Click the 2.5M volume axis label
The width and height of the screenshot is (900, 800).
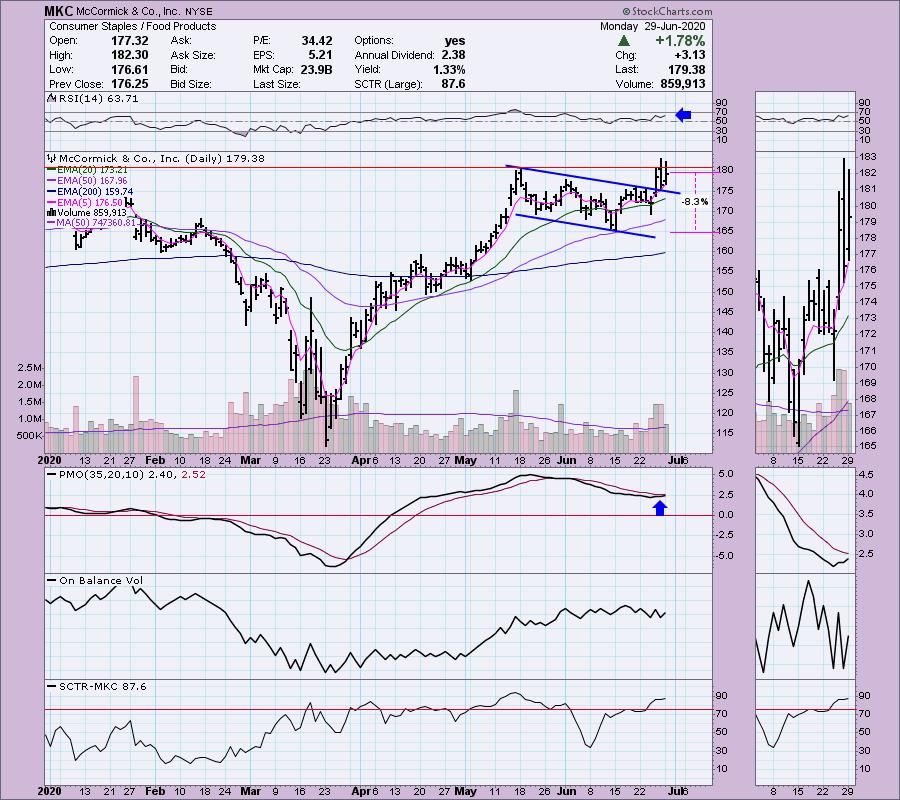(30, 368)
